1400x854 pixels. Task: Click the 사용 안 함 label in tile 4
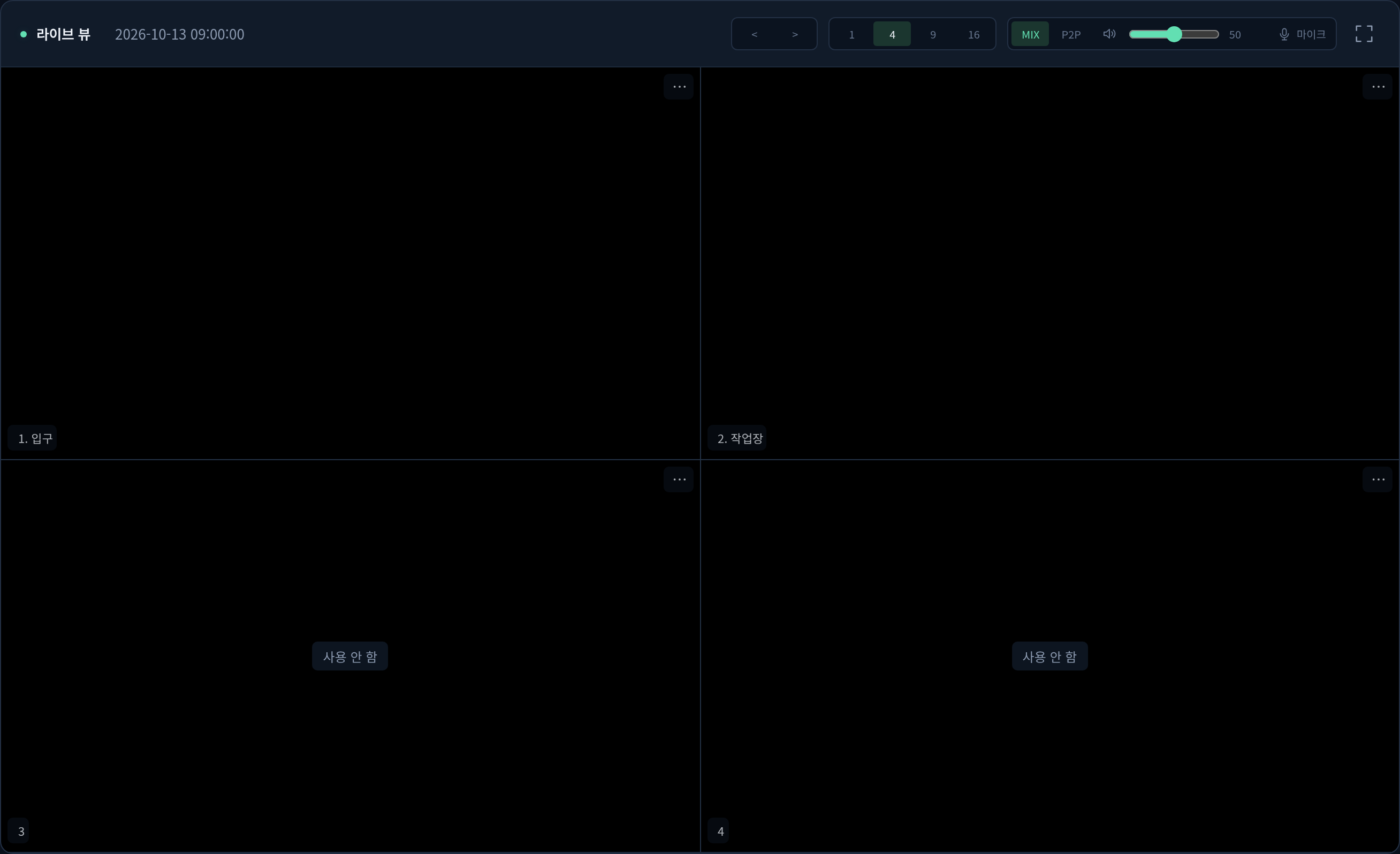pos(1049,656)
